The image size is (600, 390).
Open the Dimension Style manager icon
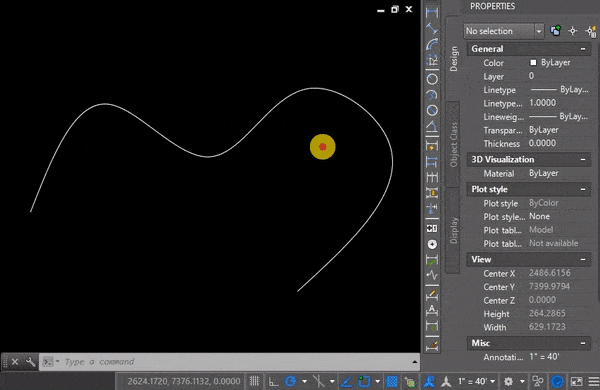(x=432, y=346)
